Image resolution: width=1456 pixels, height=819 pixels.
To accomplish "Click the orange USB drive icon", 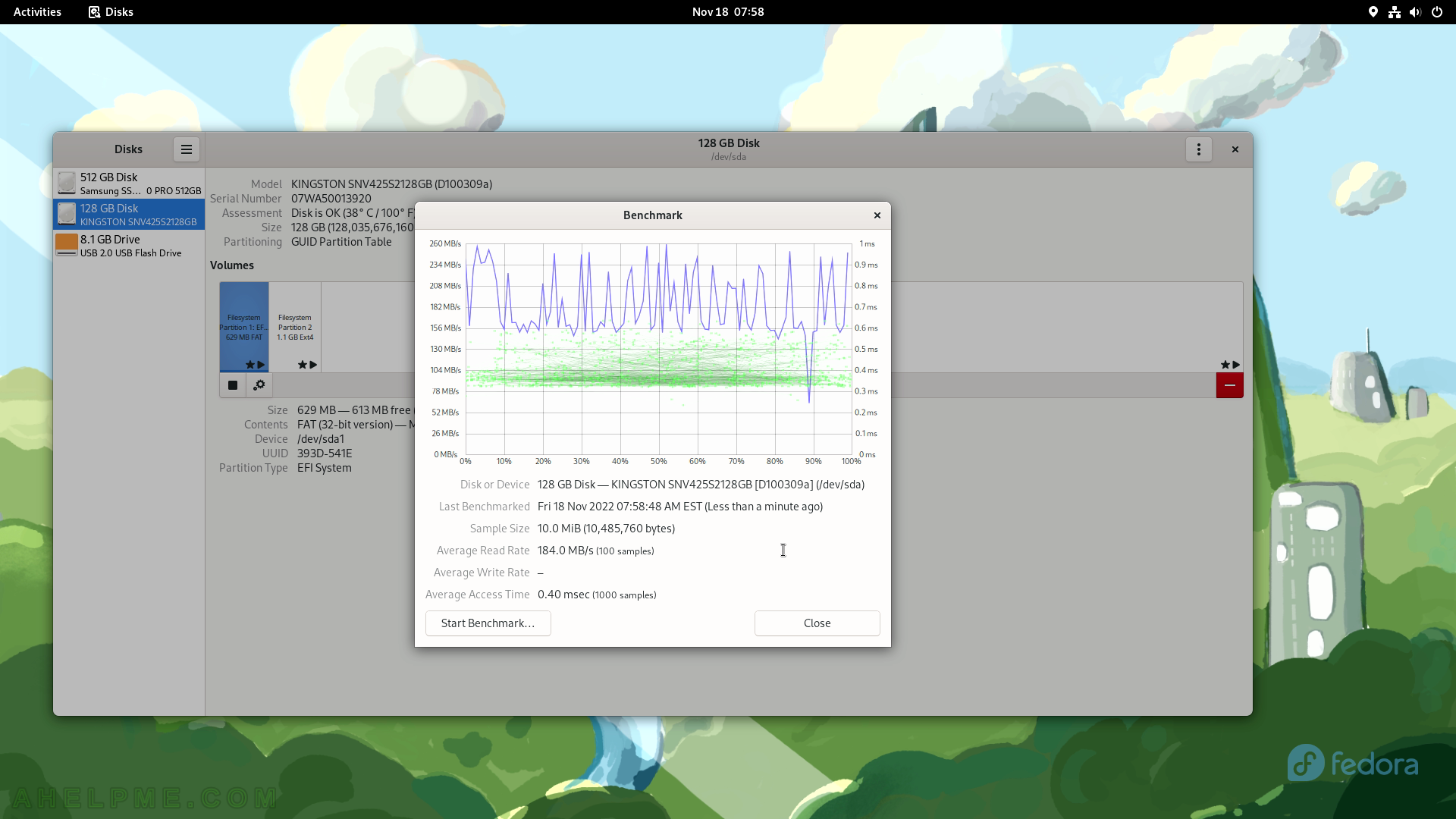I will (x=67, y=245).
